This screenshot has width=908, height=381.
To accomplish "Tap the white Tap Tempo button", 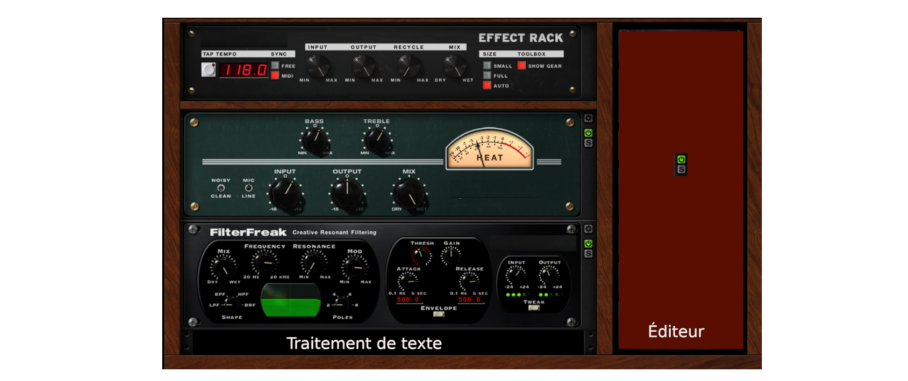I will pyautogui.click(x=208, y=69).
